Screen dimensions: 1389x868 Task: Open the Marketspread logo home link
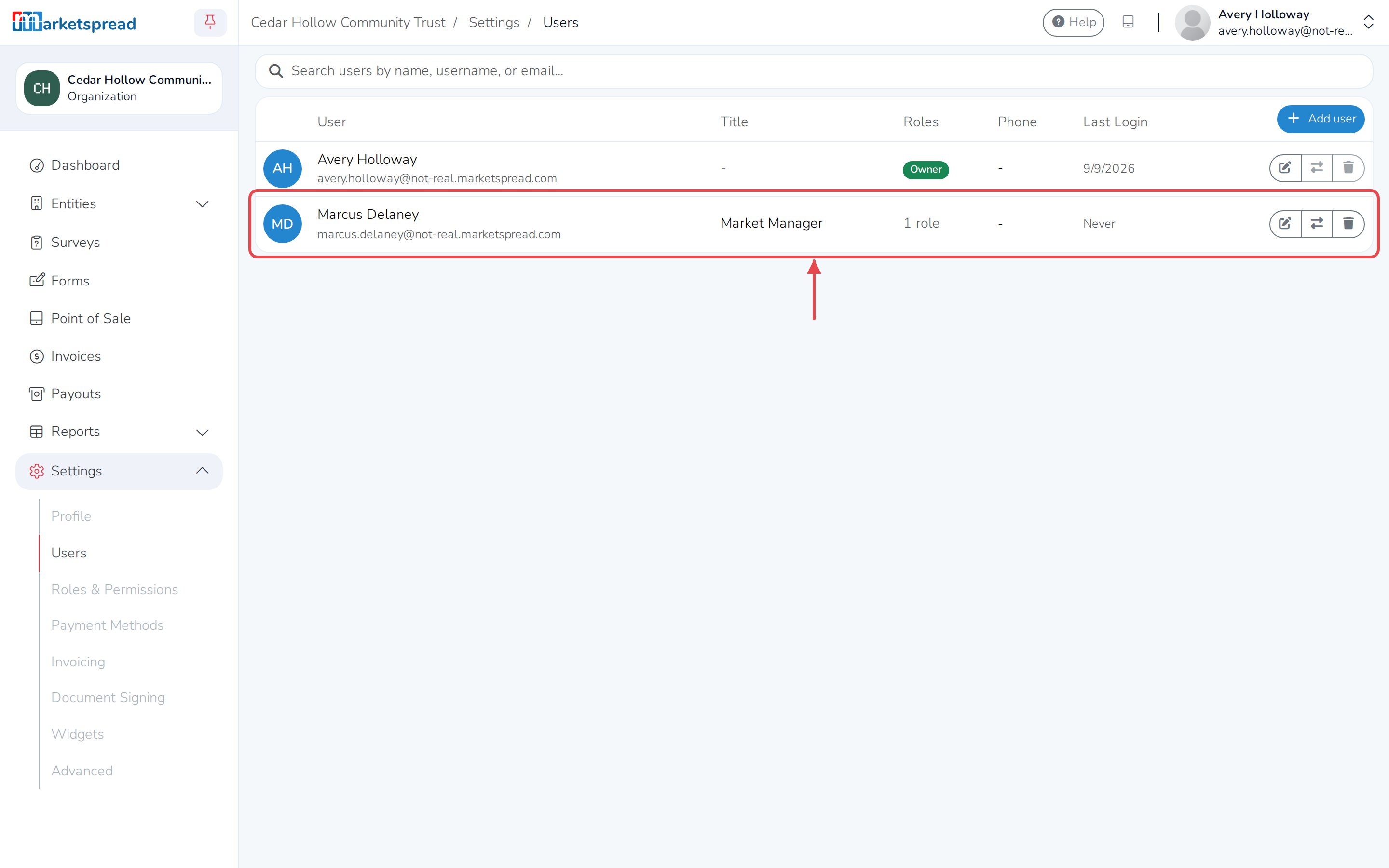(x=74, y=22)
